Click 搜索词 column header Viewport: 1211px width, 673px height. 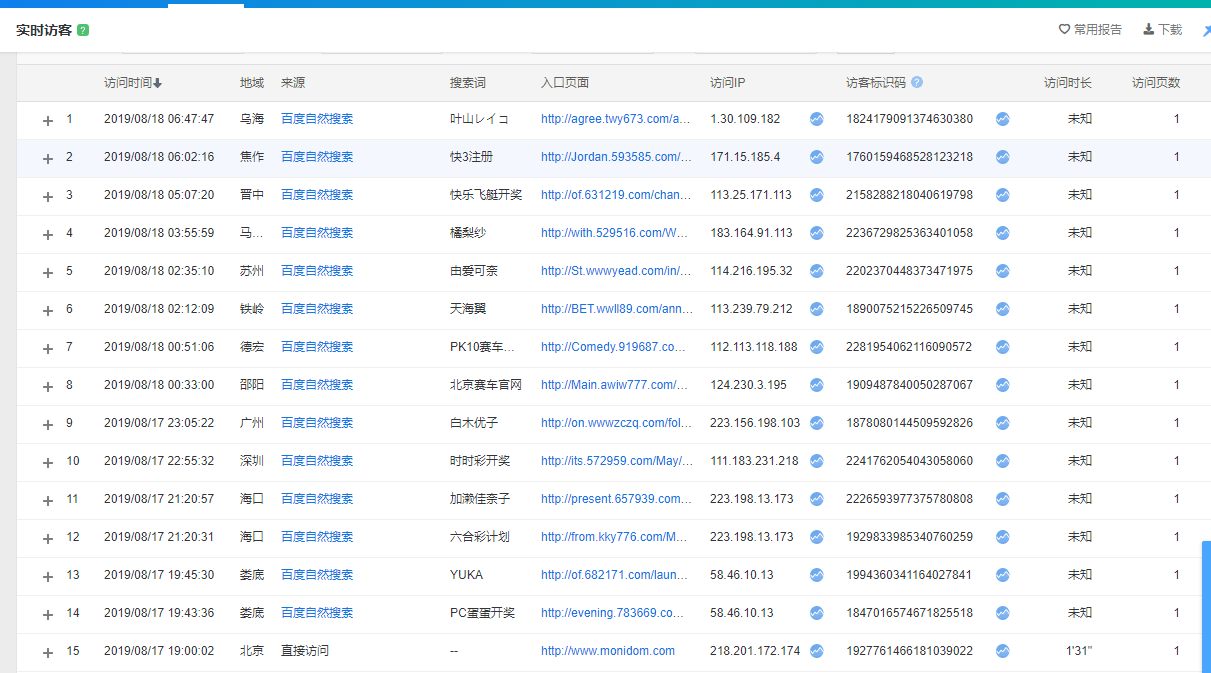point(468,83)
